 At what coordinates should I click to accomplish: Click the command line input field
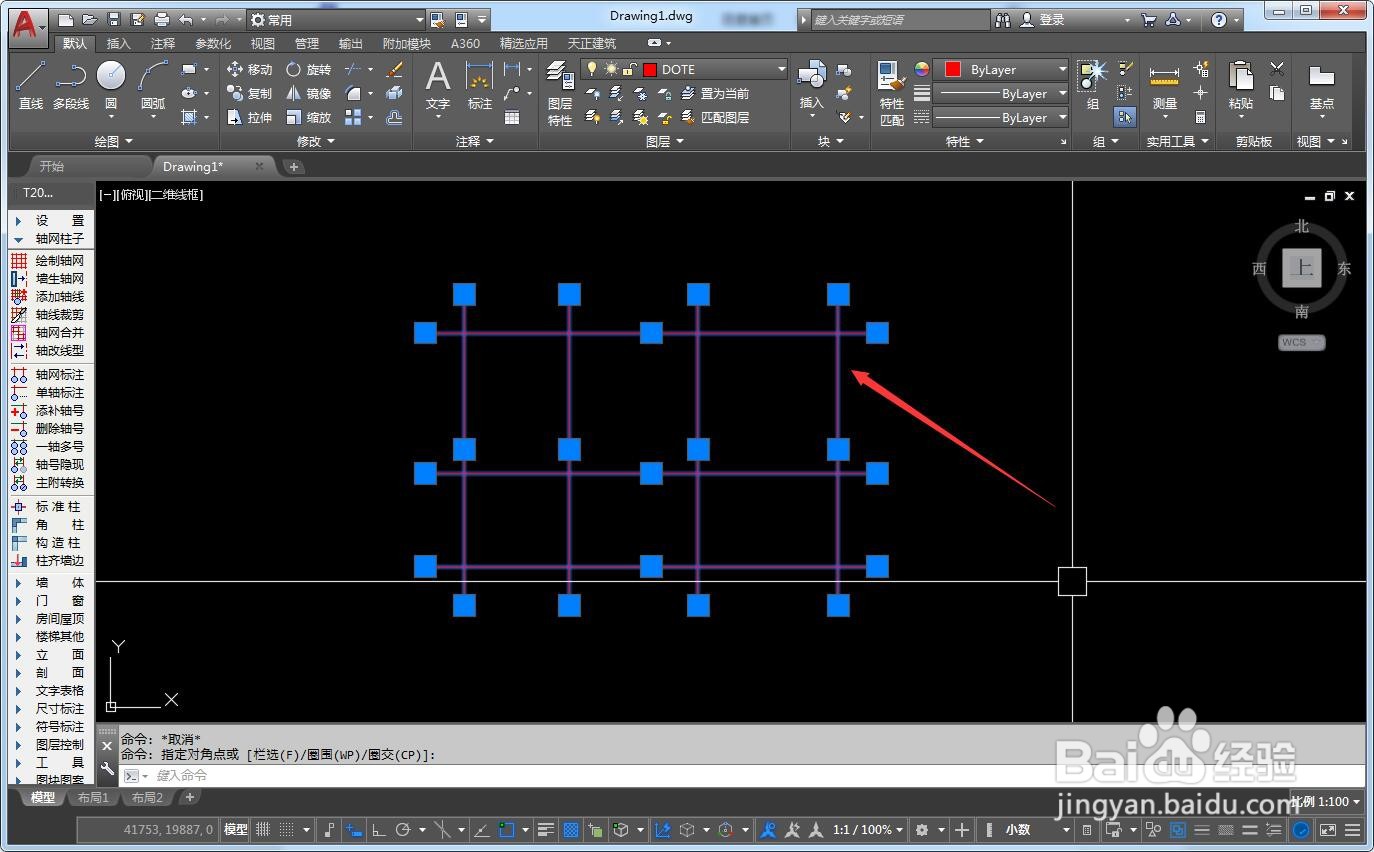(740, 775)
